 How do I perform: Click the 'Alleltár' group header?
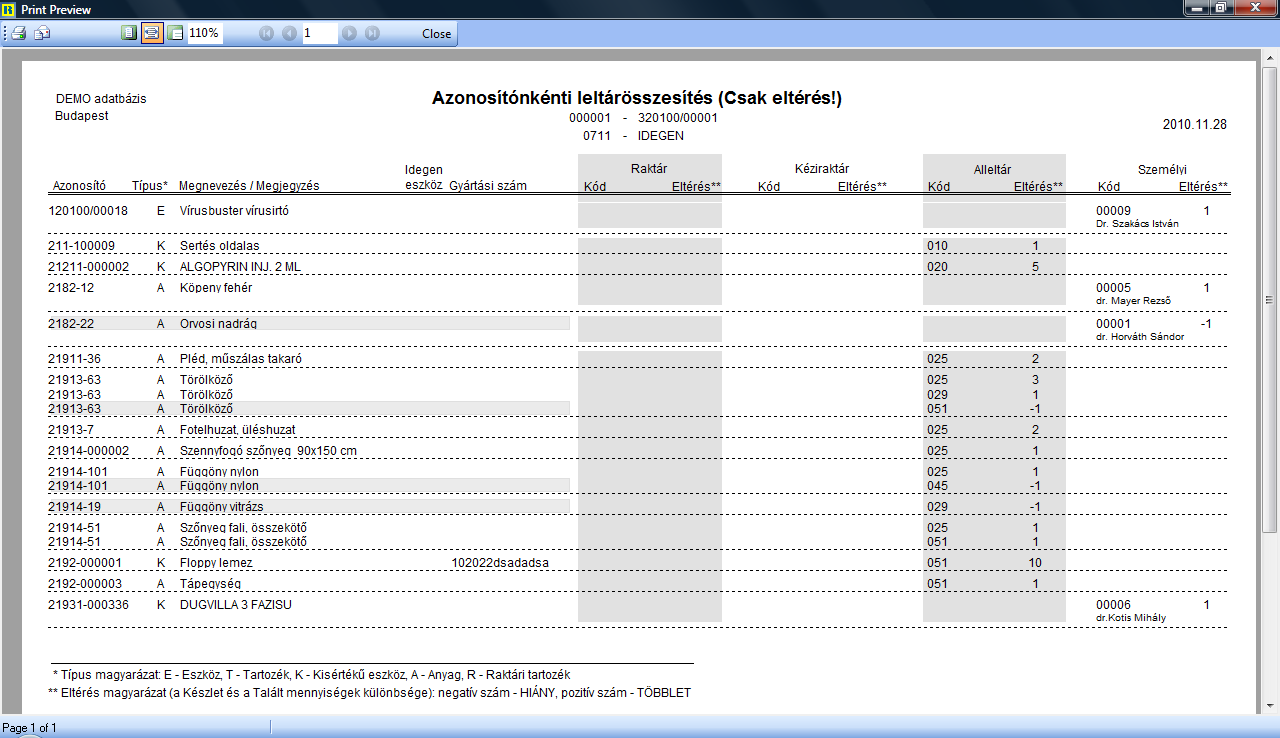click(x=993, y=171)
